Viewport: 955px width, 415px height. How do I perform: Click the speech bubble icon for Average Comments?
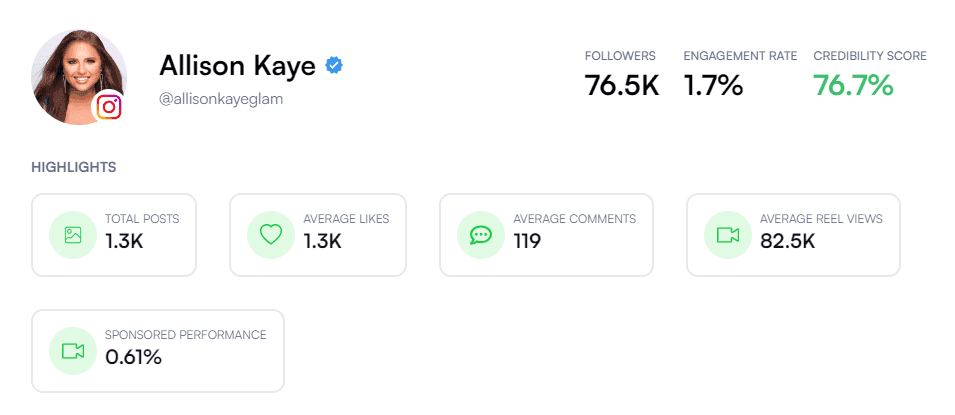[481, 235]
